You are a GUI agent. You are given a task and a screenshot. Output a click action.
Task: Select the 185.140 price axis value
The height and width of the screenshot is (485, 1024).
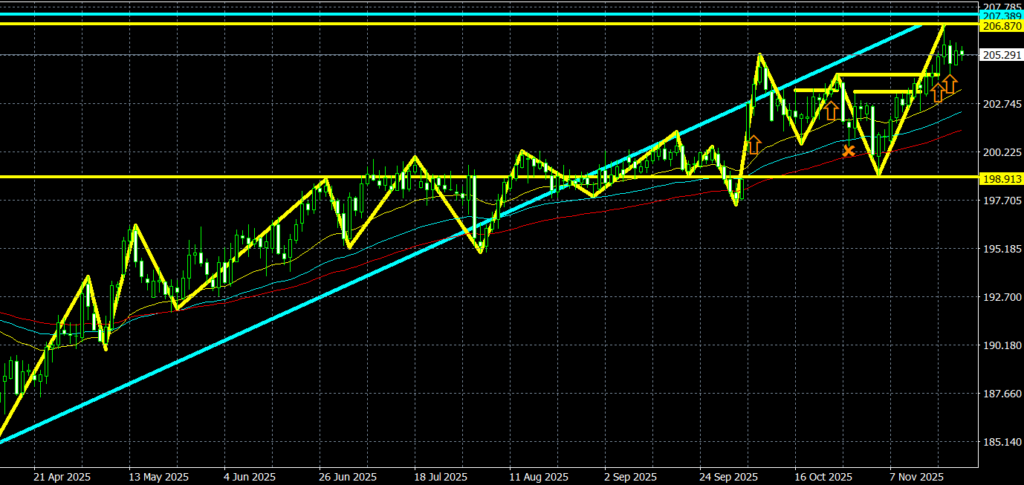[1001, 442]
